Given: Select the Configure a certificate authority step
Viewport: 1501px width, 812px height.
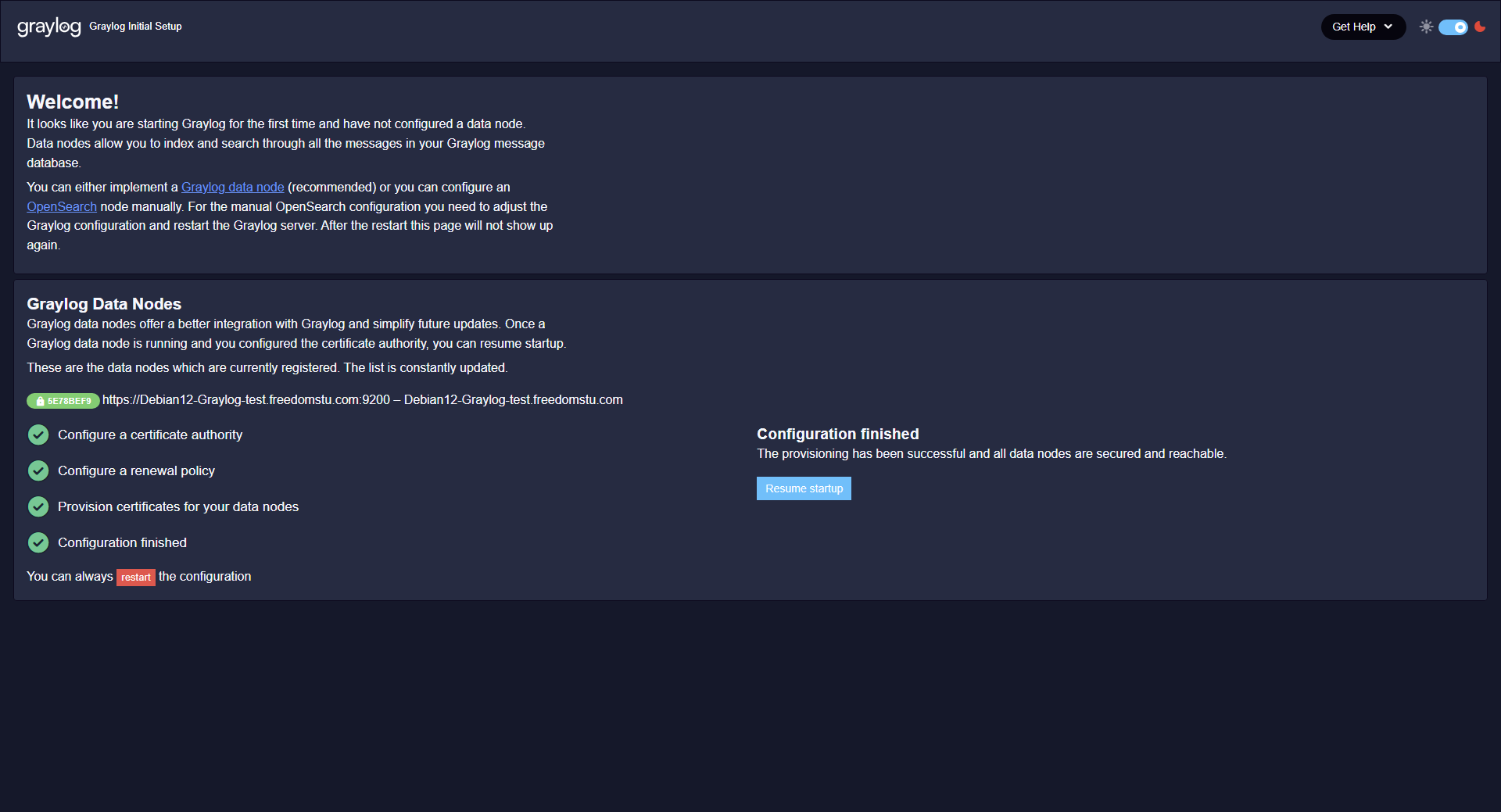Looking at the screenshot, I should click(150, 435).
